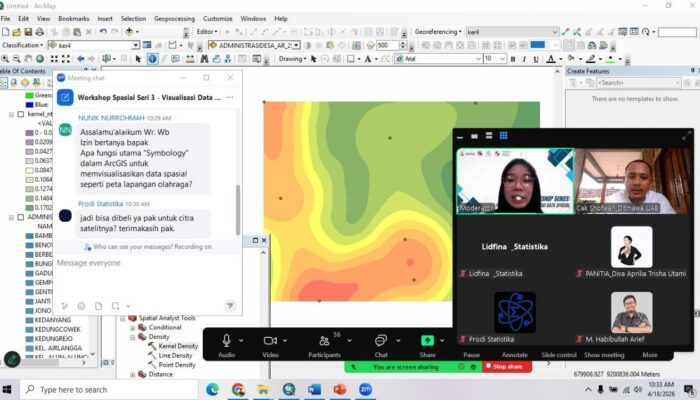This screenshot has height=400, width=700.
Task: Collapse the Density toolset node
Action: [132, 337]
